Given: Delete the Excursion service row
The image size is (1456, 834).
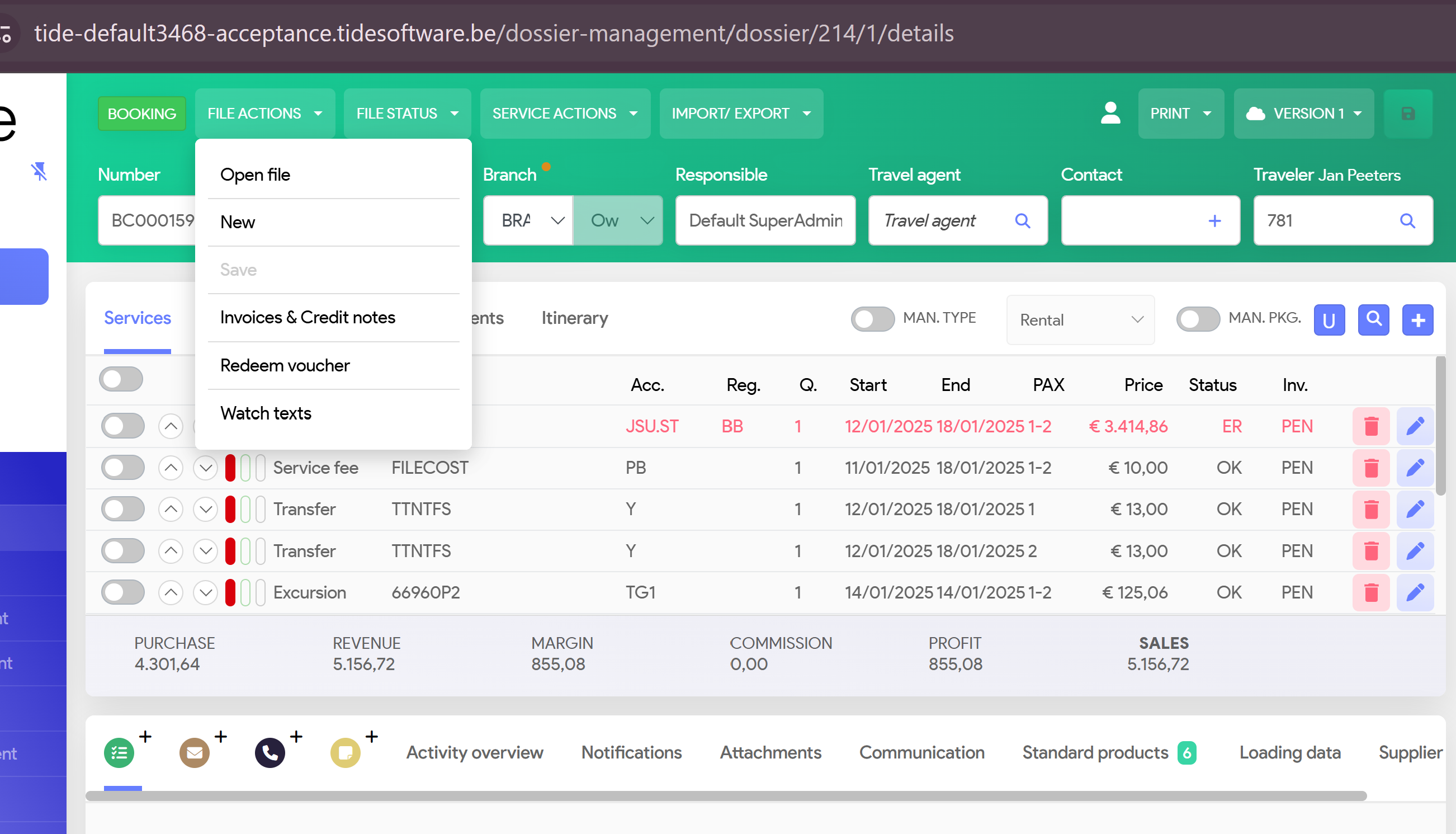Looking at the screenshot, I should pyautogui.click(x=1370, y=592).
